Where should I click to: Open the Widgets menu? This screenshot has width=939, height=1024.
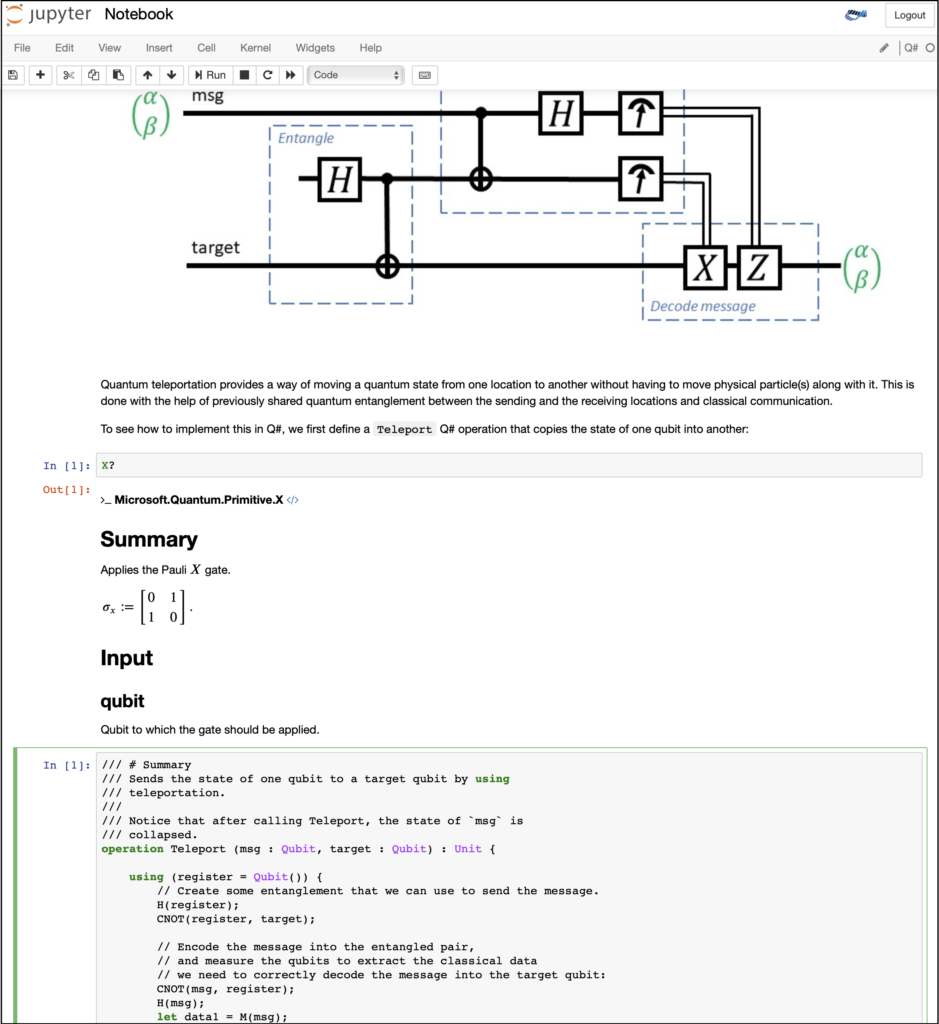coord(315,48)
